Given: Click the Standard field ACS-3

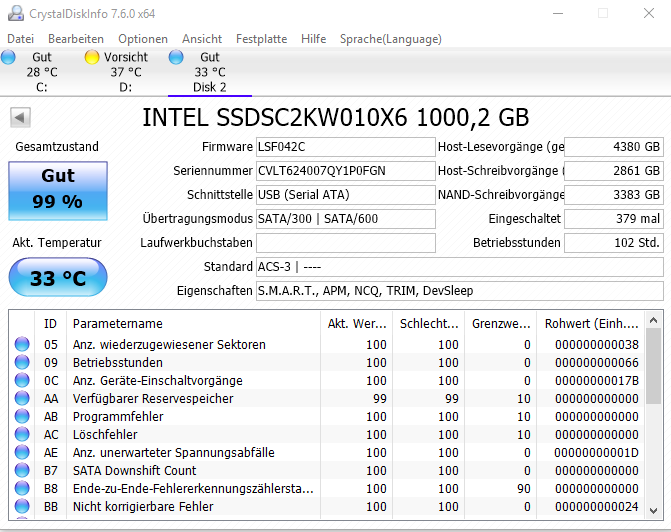Looking at the screenshot, I should coord(460,267).
